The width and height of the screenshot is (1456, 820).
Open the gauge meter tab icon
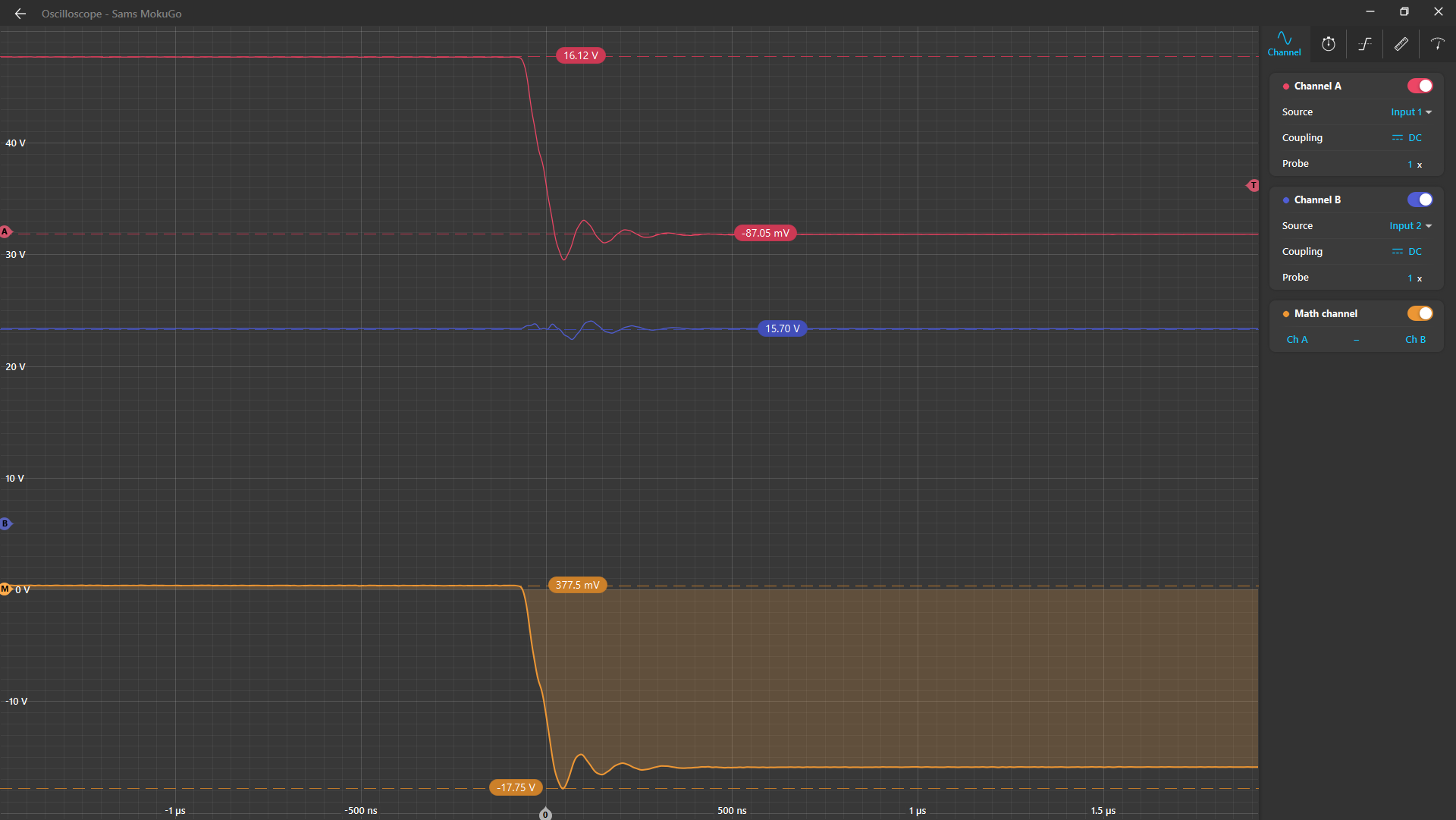[1437, 44]
